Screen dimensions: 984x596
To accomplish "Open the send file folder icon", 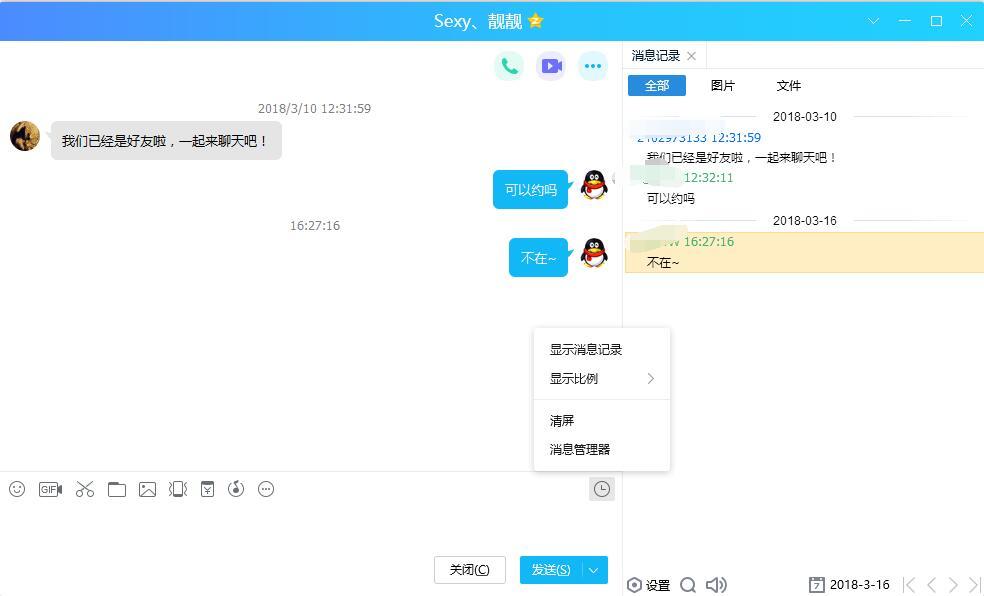I will coord(117,489).
